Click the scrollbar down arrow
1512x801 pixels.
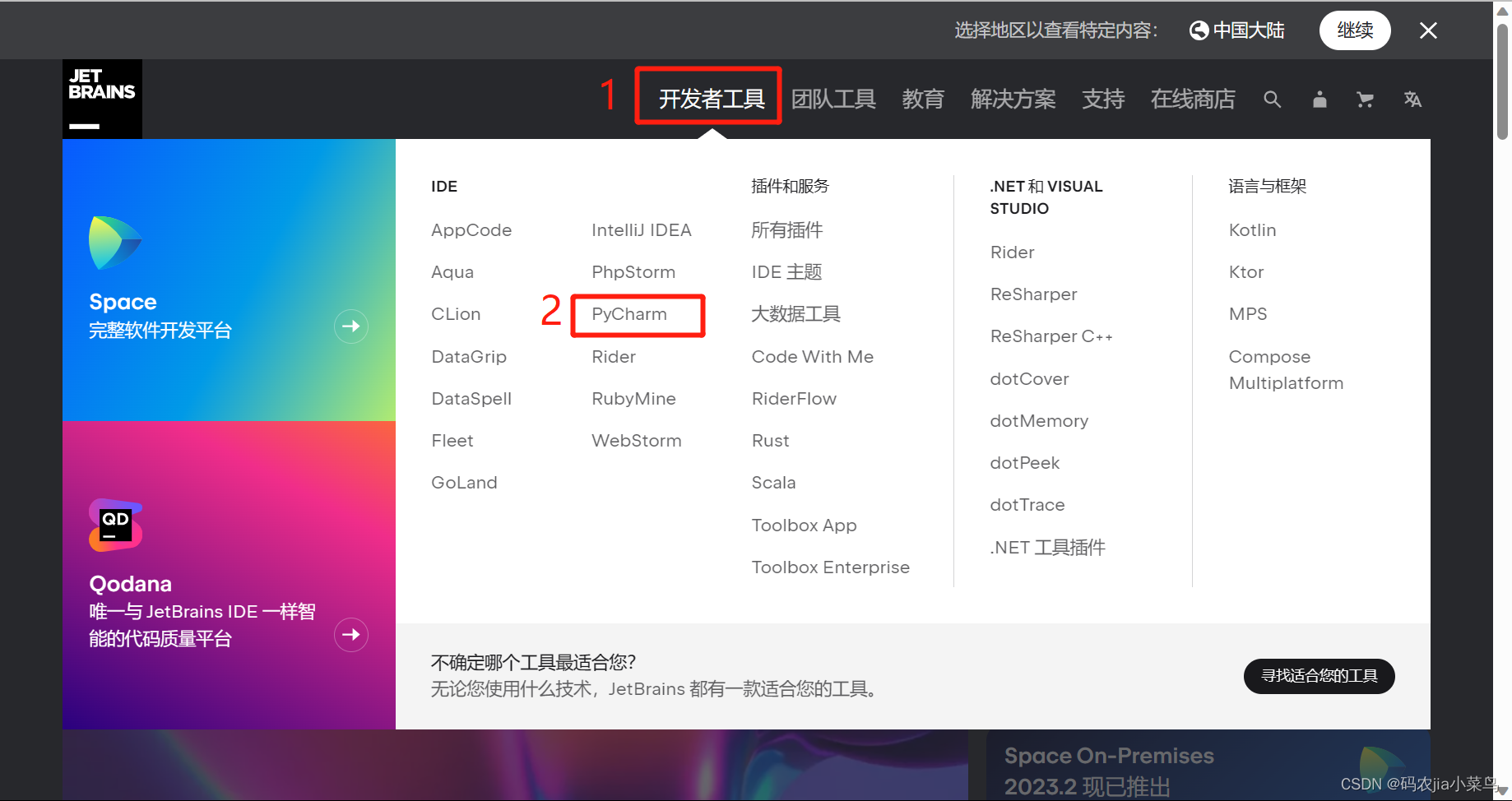[x=1502, y=791]
